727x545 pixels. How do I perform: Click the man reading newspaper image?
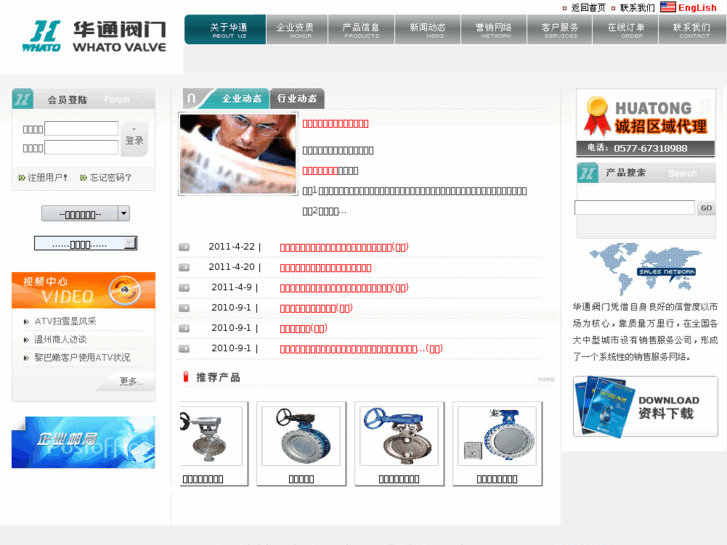point(238,154)
